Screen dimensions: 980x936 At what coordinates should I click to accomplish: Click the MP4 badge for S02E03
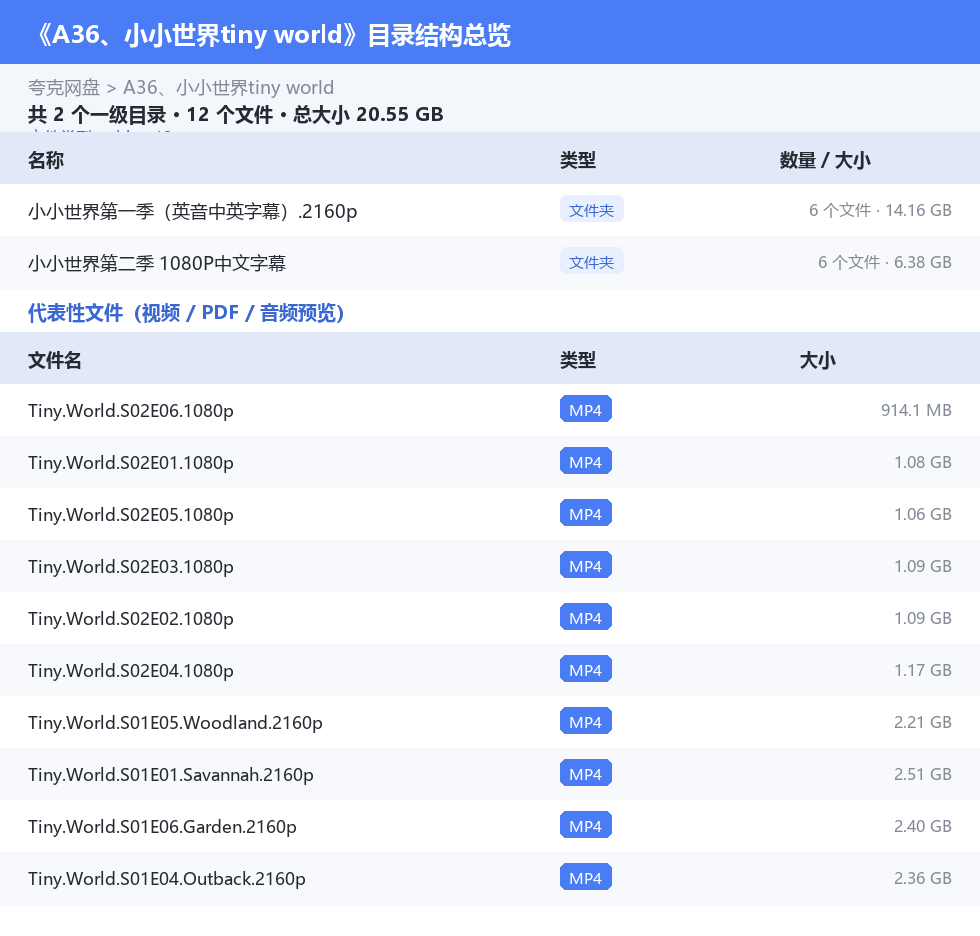tap(586, 565)
